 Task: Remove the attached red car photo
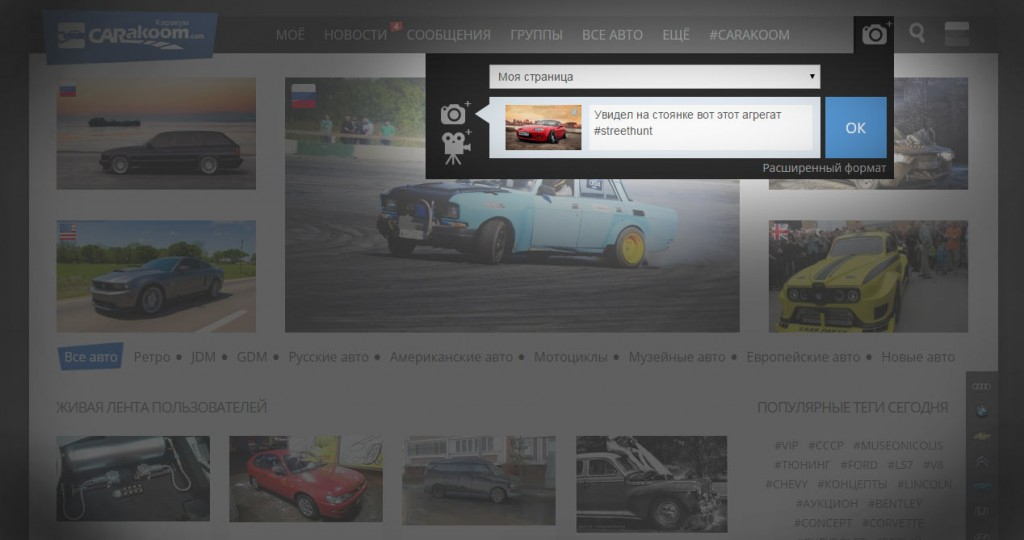point(574,112)
